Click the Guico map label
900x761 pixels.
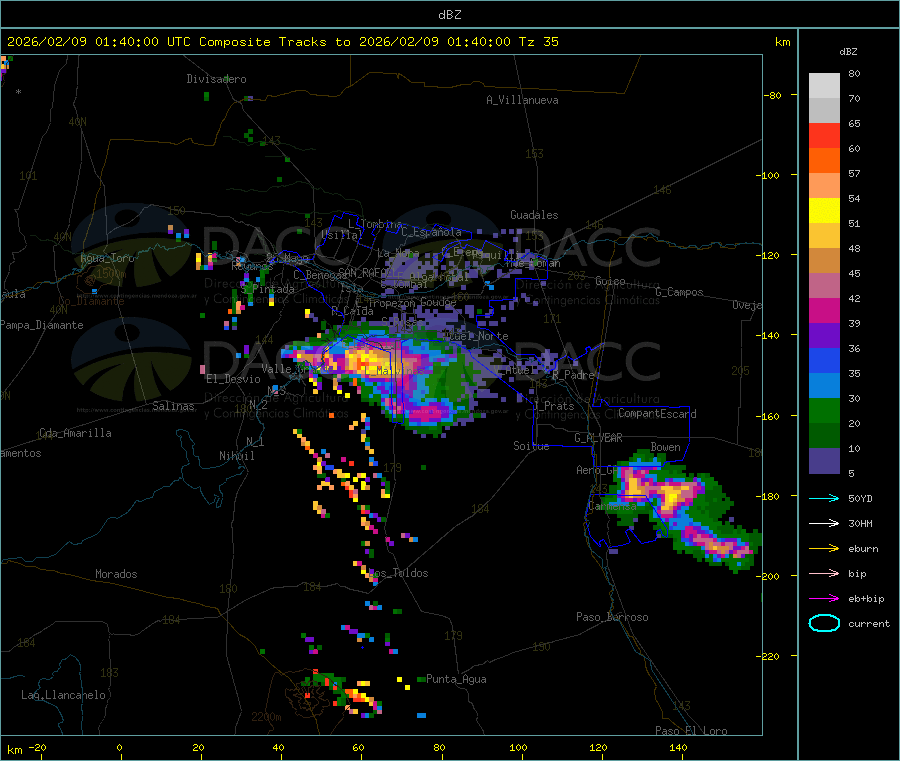click(610, 281)
